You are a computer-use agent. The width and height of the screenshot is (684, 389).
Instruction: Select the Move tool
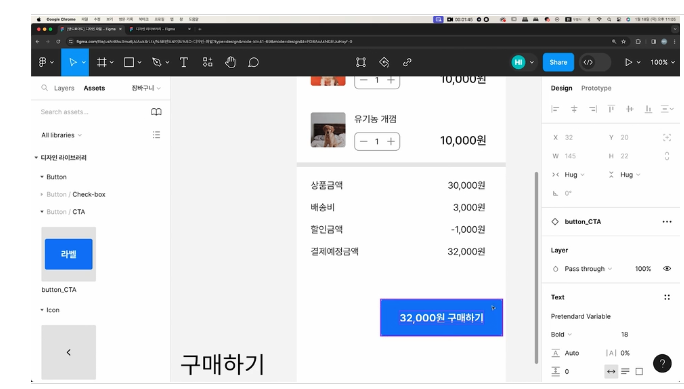point(72,62)
